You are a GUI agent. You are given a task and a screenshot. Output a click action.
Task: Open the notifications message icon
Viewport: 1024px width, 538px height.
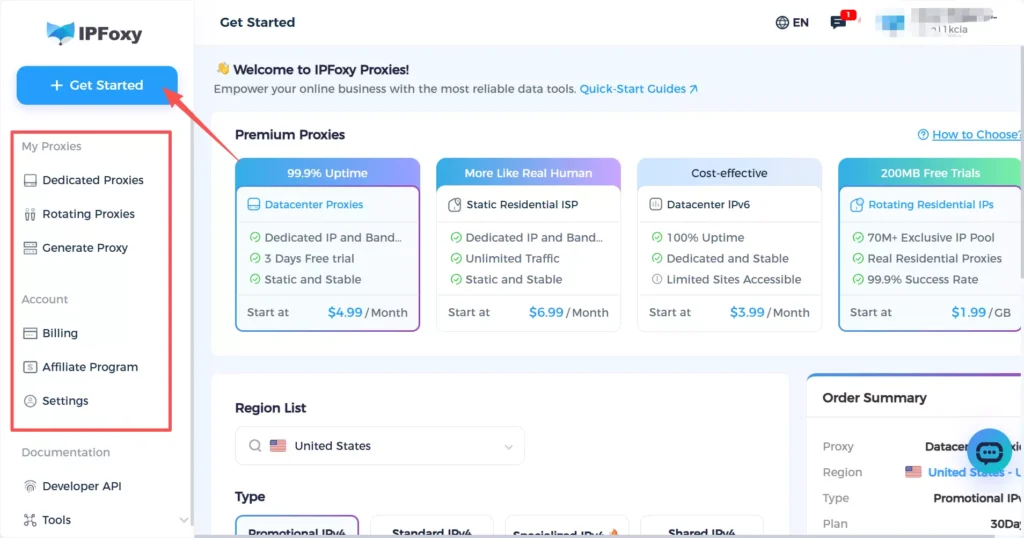pyautogui.click(x=839, y=22)
